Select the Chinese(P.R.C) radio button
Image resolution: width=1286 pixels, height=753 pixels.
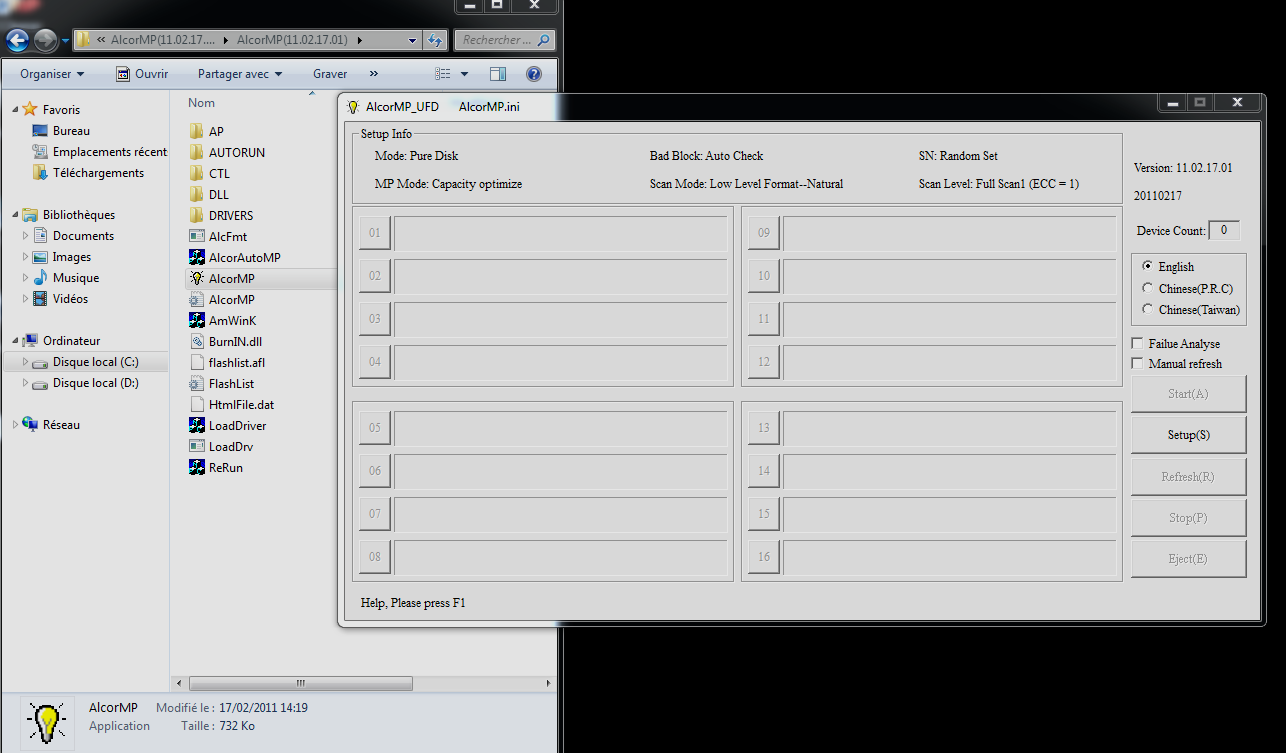coord(1147,288)
